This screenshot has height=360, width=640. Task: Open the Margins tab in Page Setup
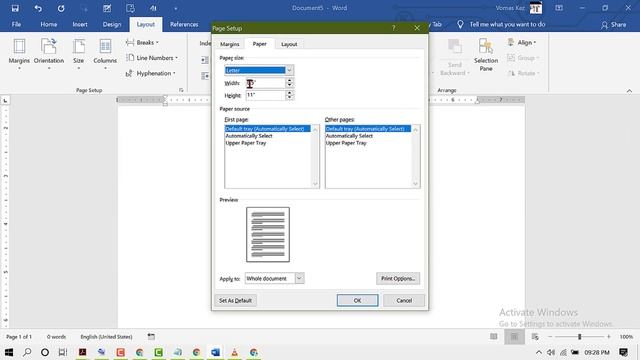pyautogui.click(x=230, y=44)
